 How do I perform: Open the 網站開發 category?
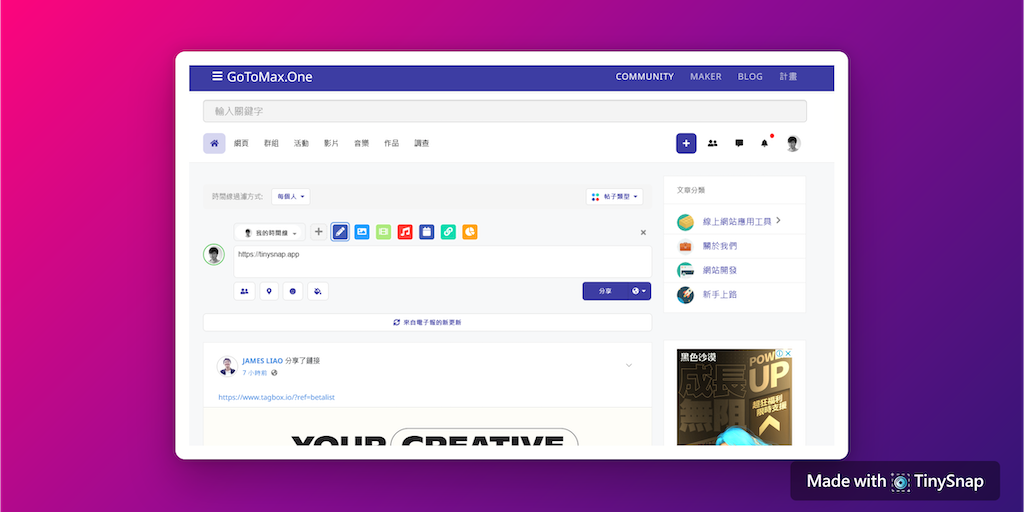(720, 270)
